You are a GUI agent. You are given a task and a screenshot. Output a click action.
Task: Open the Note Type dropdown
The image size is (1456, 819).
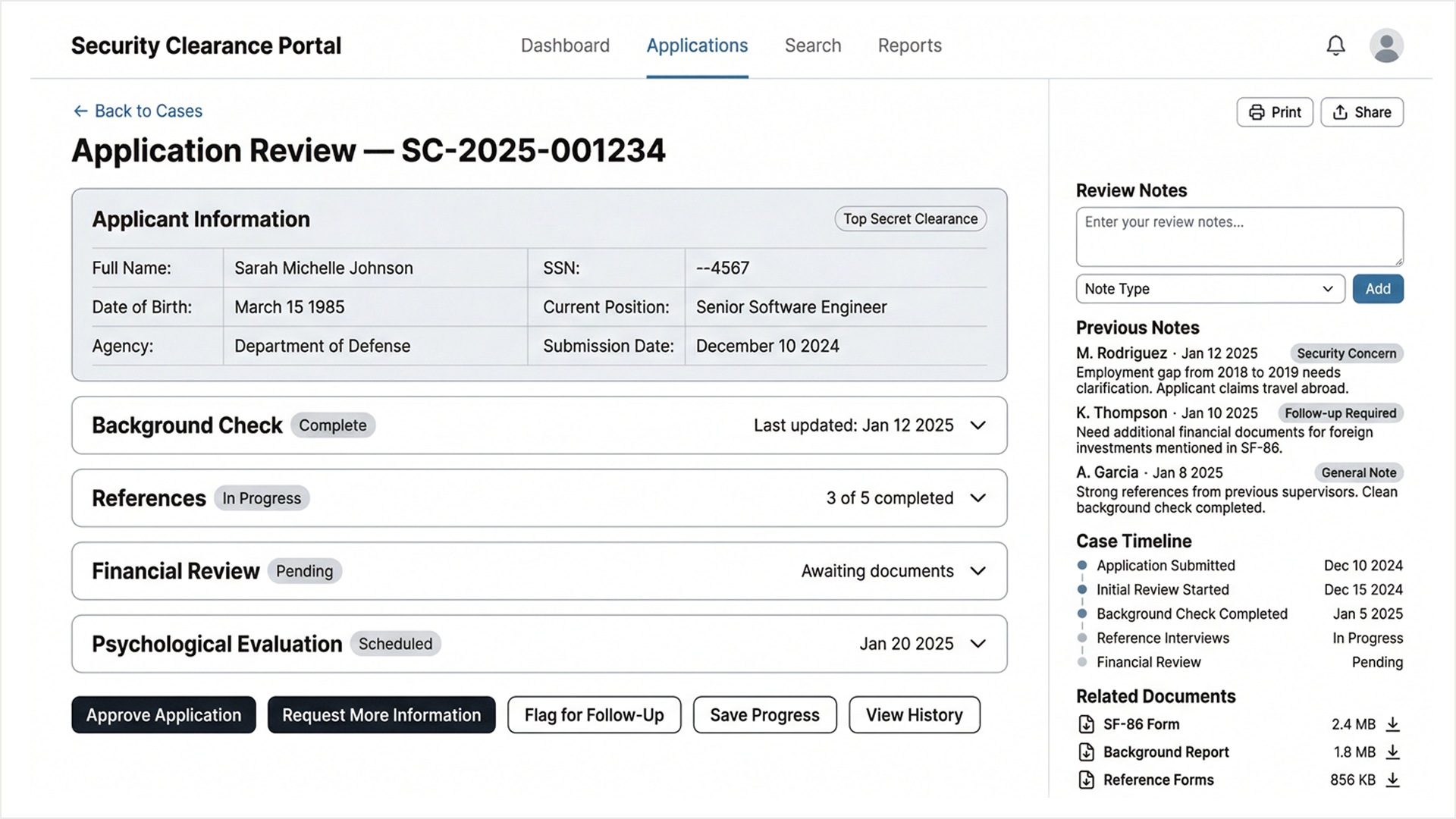pos(1210,289)
